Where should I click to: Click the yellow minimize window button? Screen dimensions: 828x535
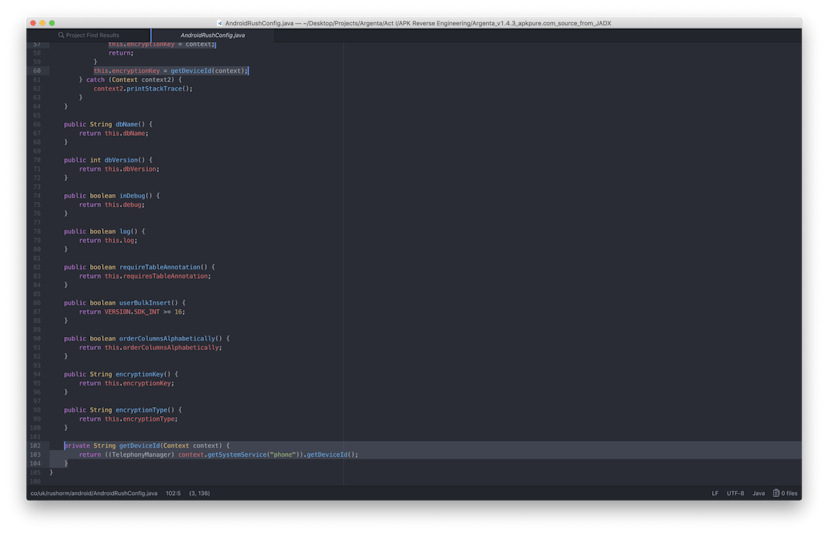[x=44, y=22]
